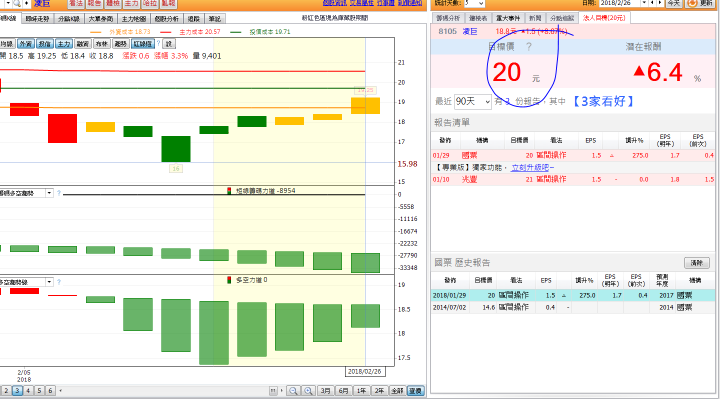Click the previous date left arrow
Image resolution: width=720 pixels, height=399 pixels.
[x=652, y=3]
